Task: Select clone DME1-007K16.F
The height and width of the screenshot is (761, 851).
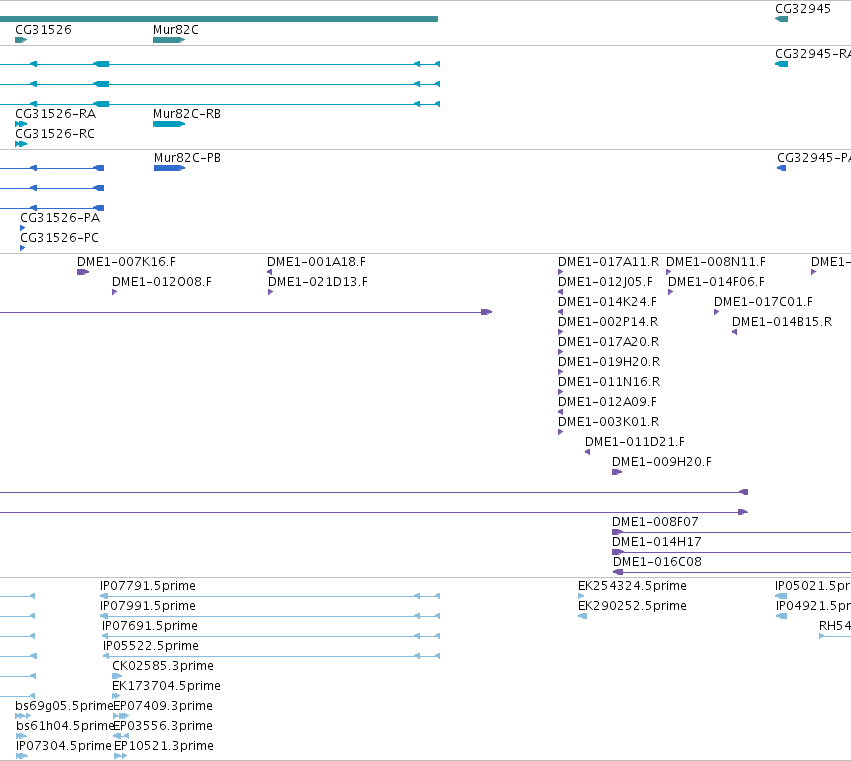Action: click(x=83, y=272)
